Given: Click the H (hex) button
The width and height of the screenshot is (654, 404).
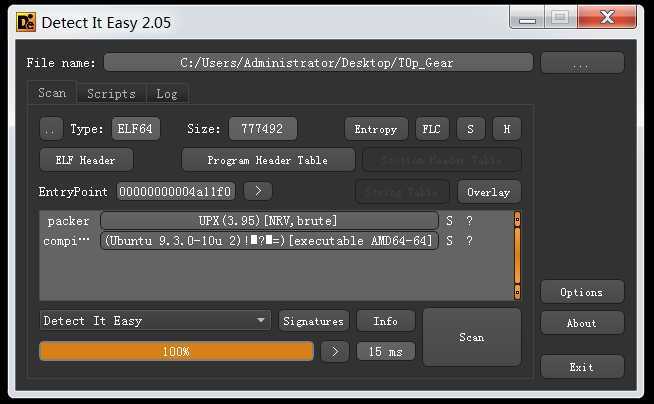Looking at the screenshot, I should [x=506, y=129].
